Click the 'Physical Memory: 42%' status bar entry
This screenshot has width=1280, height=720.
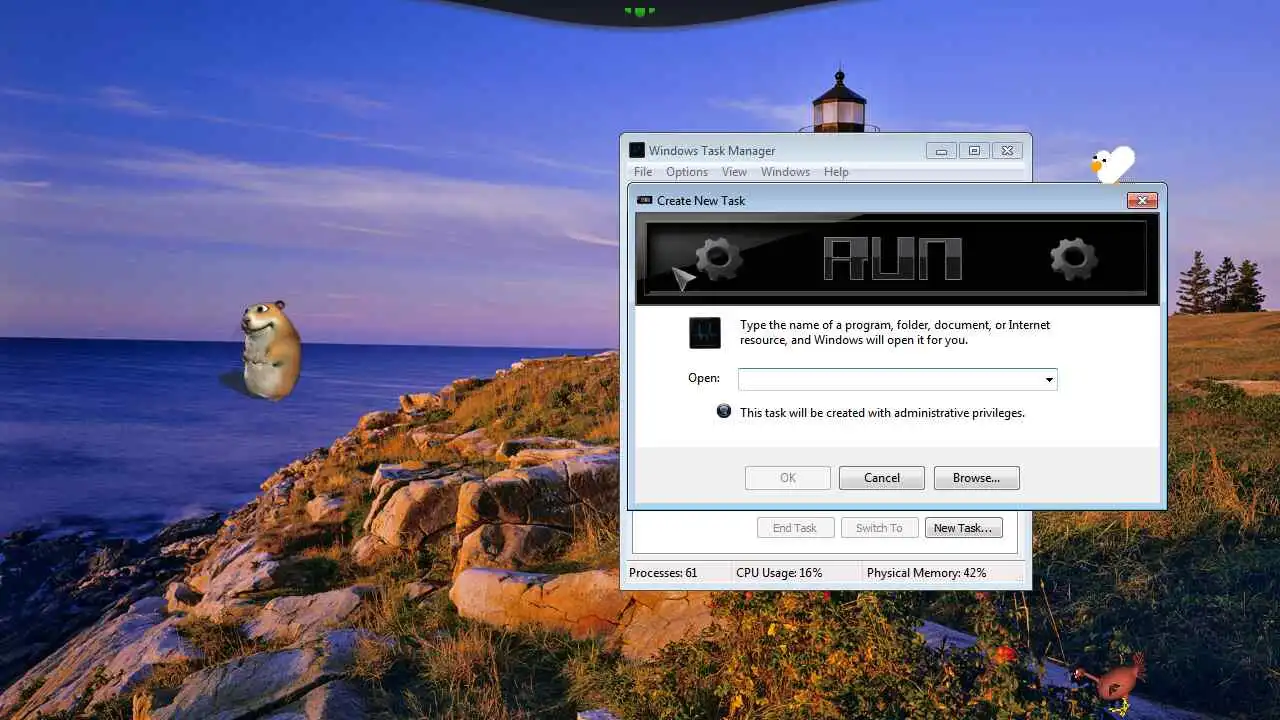point(927,573)
